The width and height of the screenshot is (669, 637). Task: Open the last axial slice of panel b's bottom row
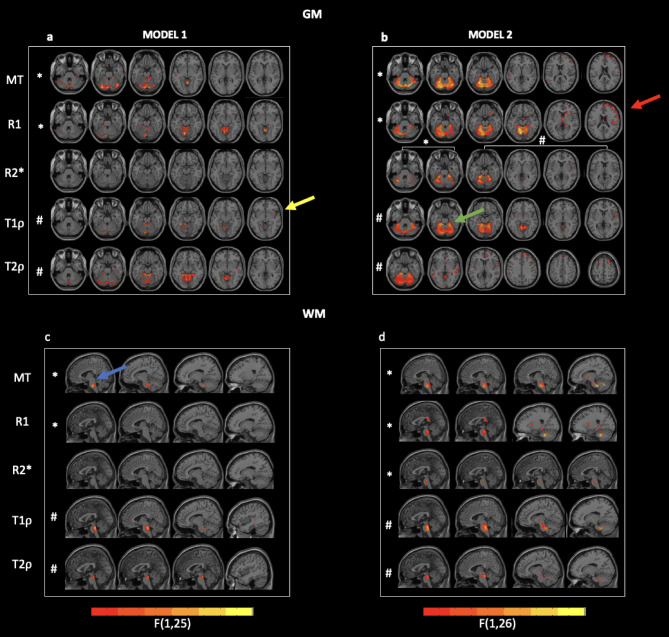[605, 269]
